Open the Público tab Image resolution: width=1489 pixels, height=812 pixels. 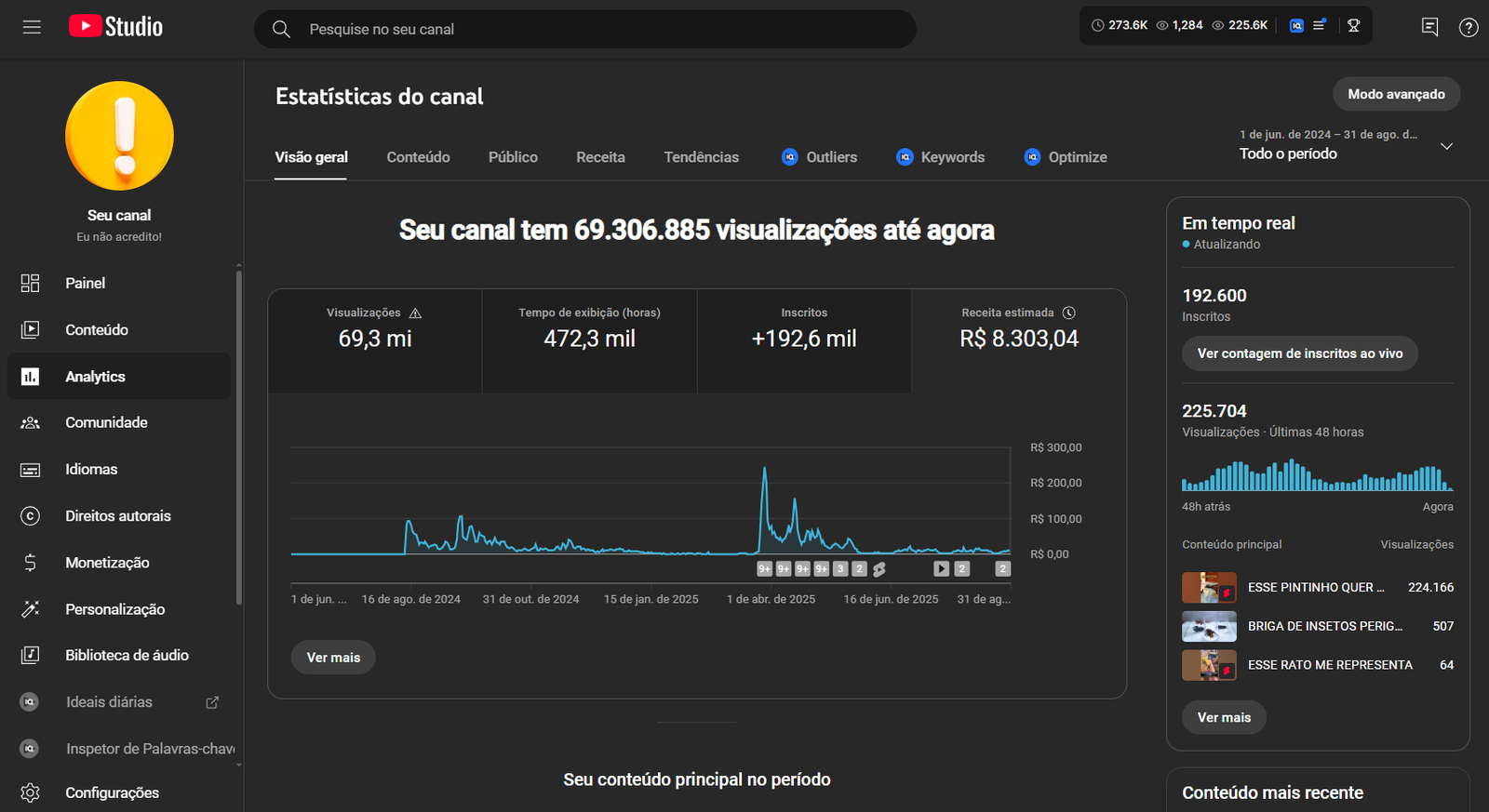[513, 157]
